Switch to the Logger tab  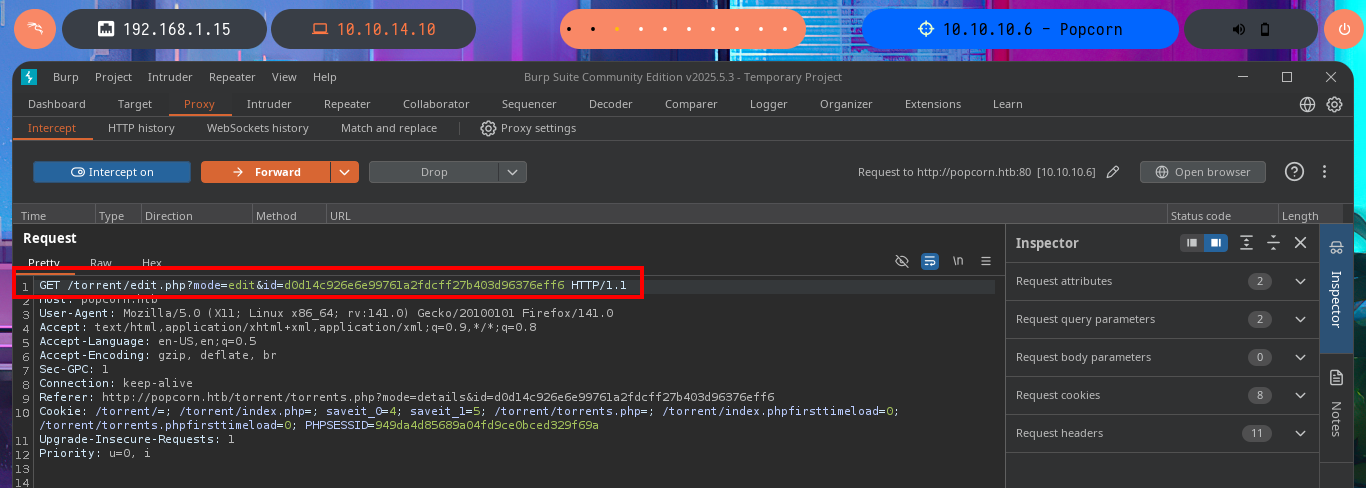(769, 104)
